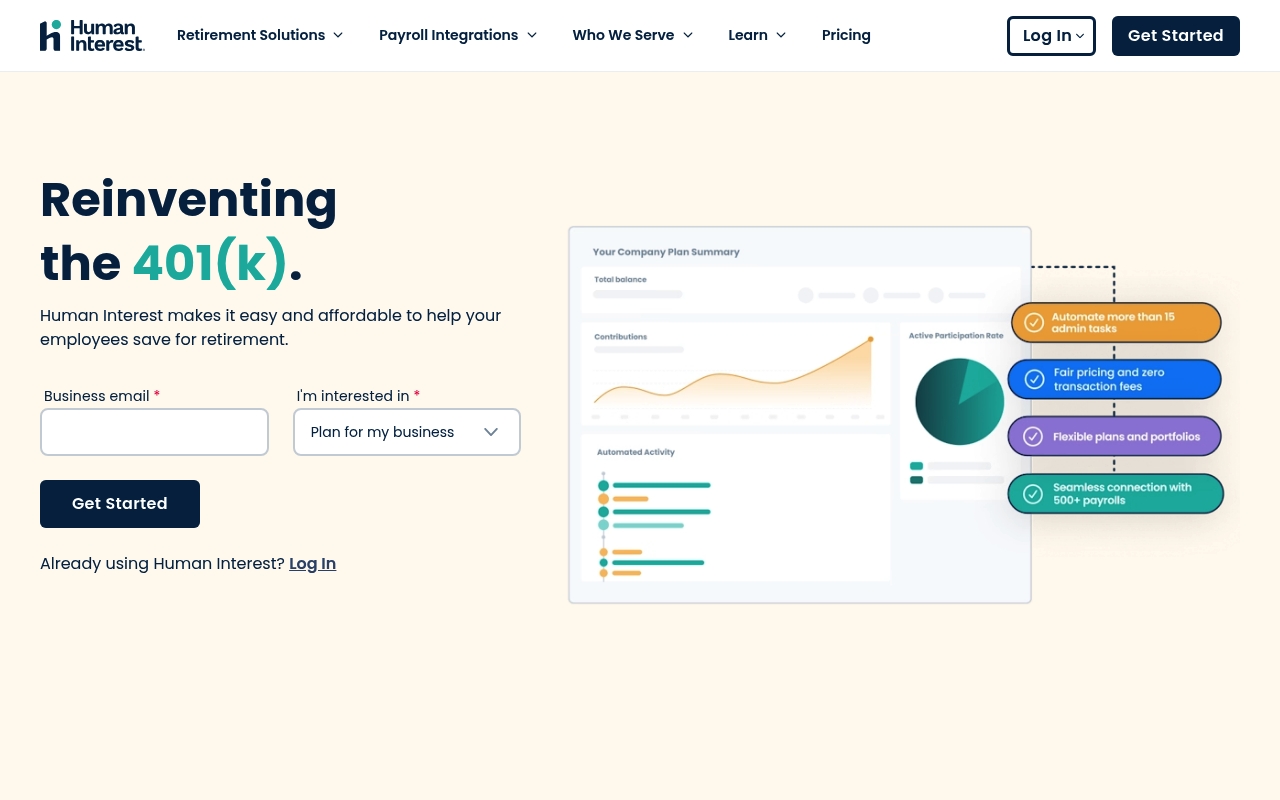This screenshot has width=1280, height=800.
Task: Click the checkmark icon on the purple badge
Action: (x=1034, y=437)
